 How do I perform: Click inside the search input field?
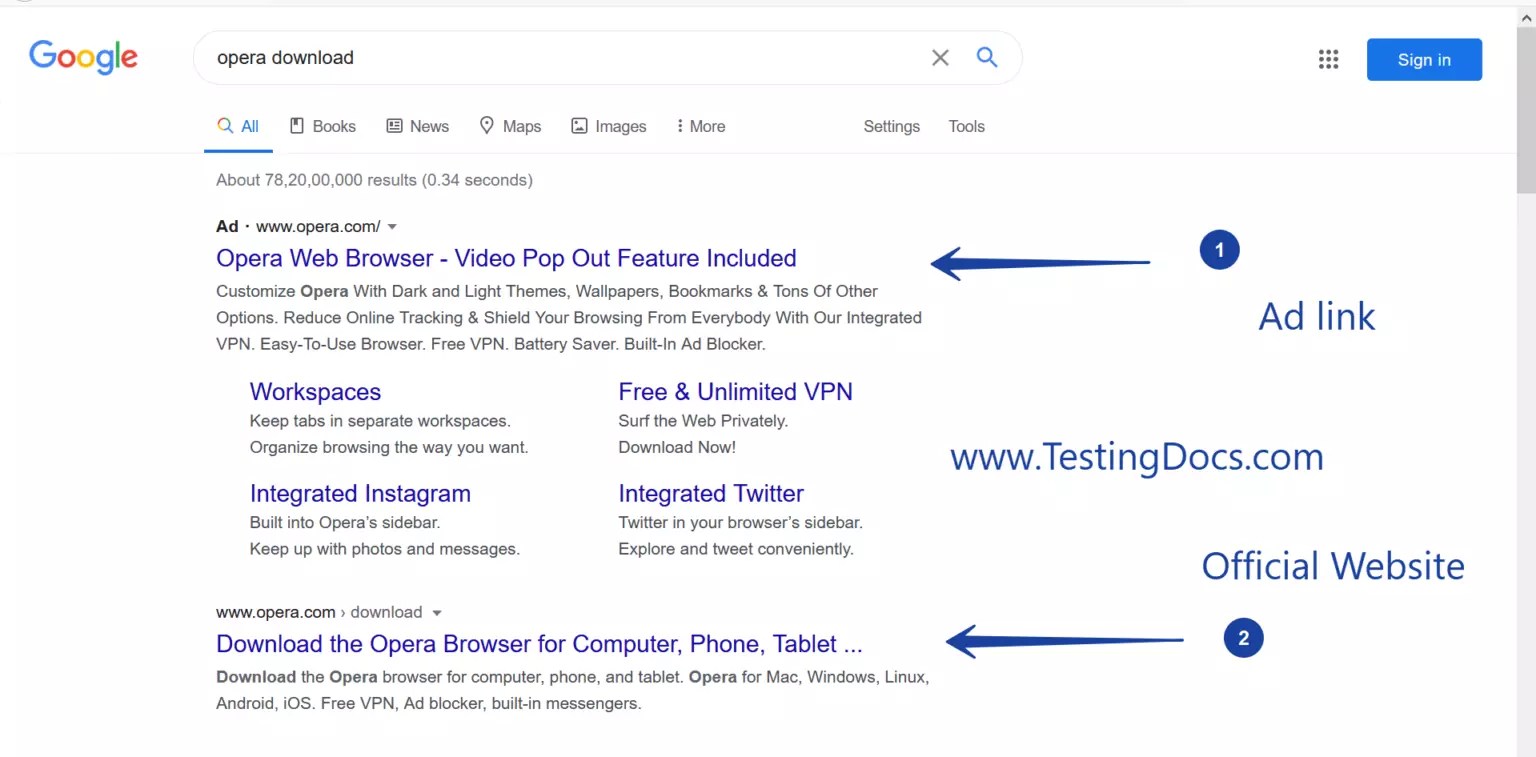tap(560, 57)
